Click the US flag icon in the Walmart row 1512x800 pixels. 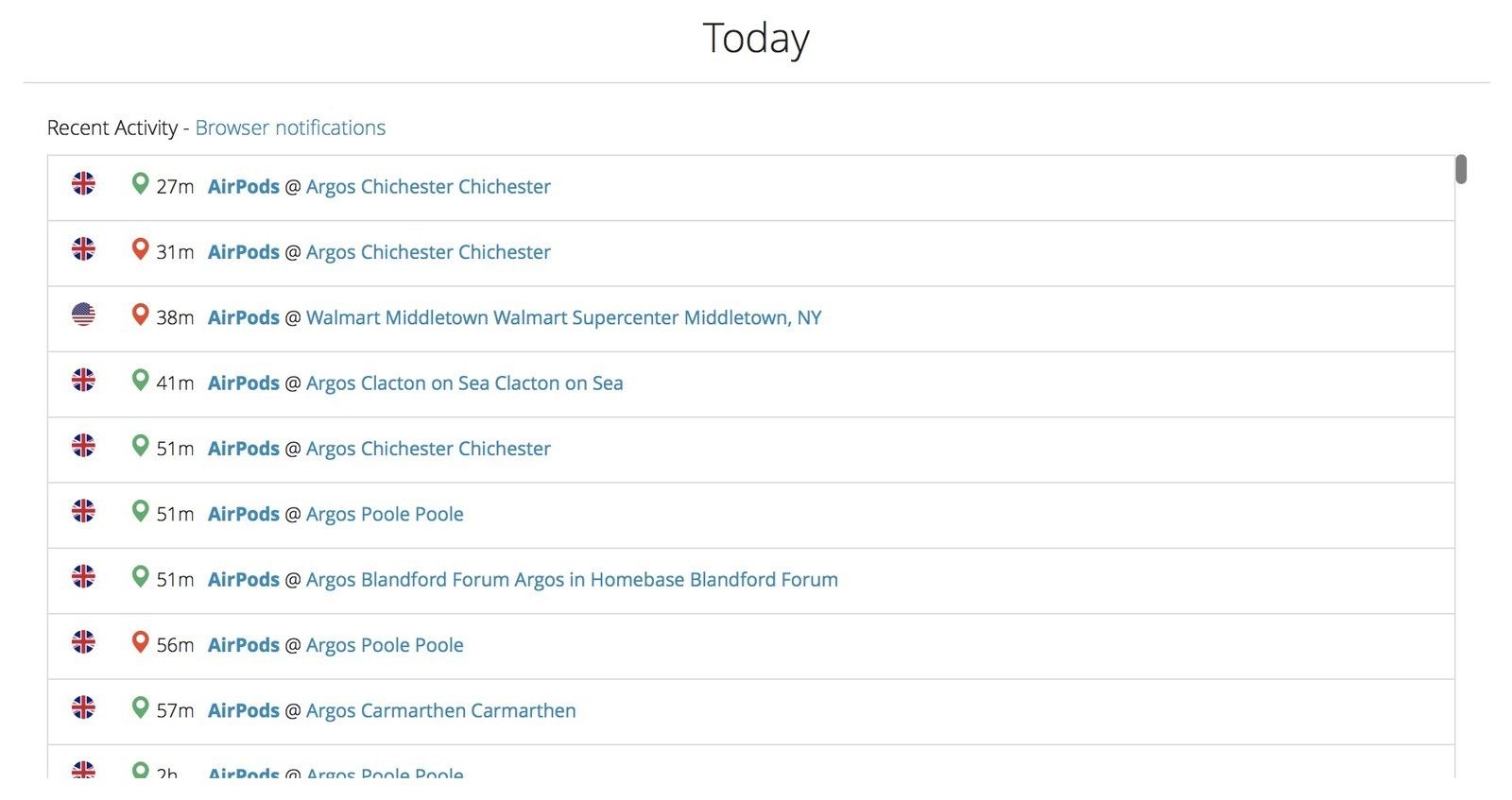(83, 315)
